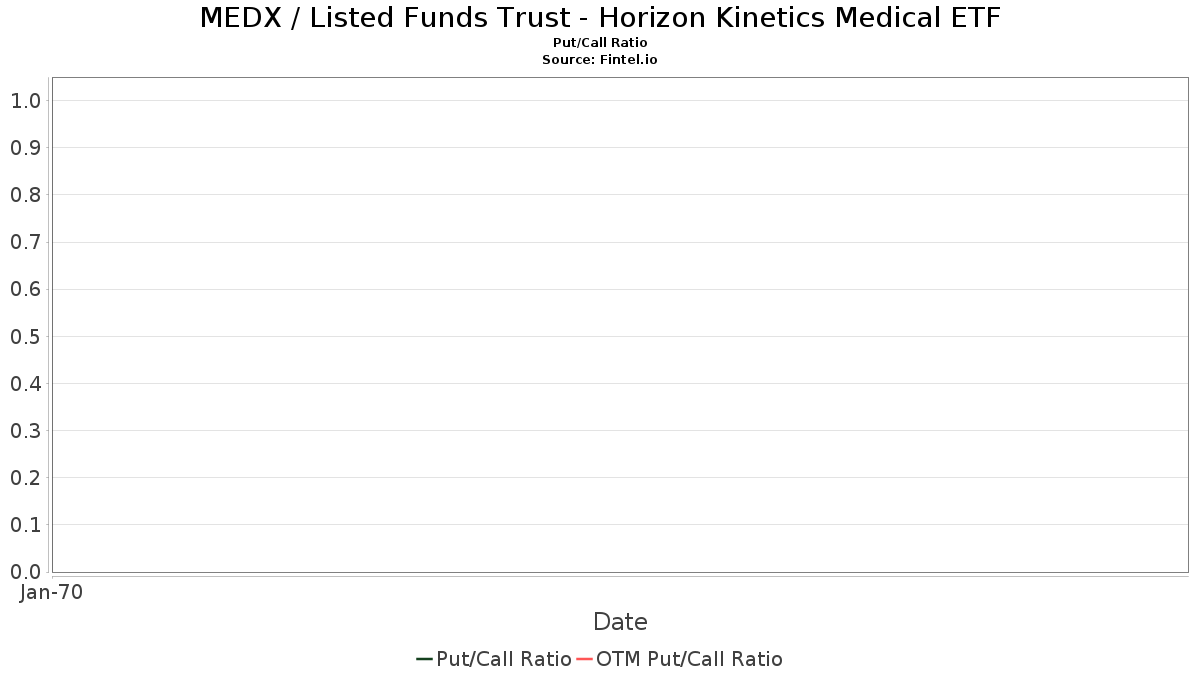Click the 0.5 y-axis label

point(25,336)
